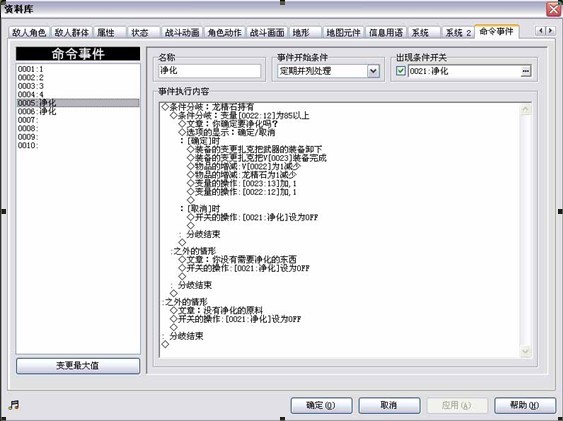Switch to the 敌人角色 tab
This screenshot has width=563, height=421.
[29, 33]
